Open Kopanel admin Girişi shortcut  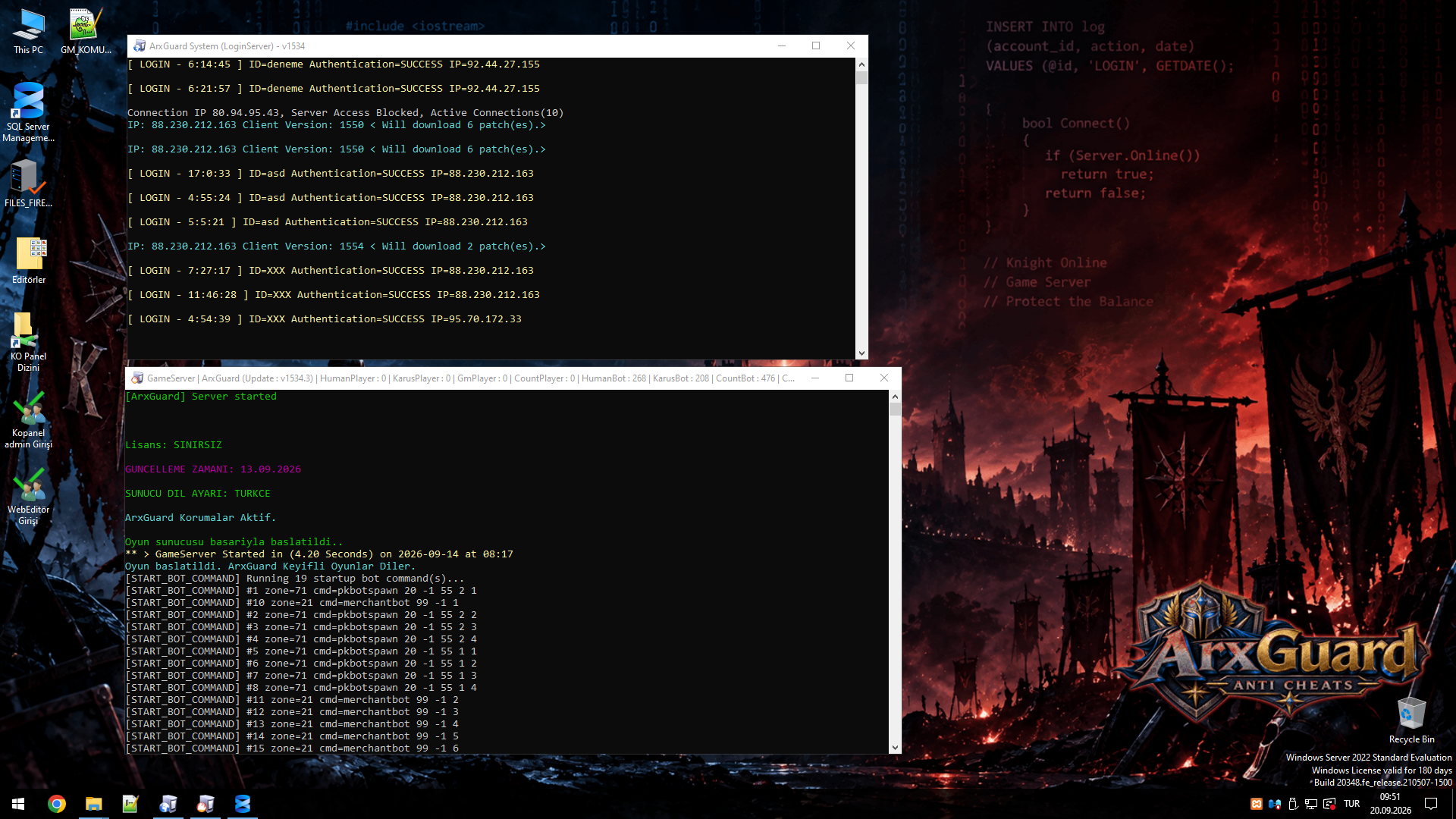click(28, 419)
